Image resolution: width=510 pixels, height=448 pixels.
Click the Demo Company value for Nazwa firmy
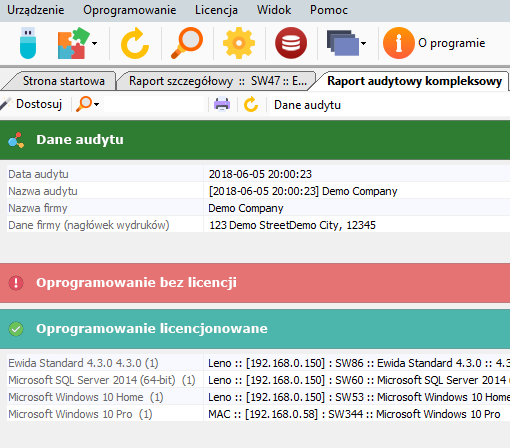click(246, 208)
